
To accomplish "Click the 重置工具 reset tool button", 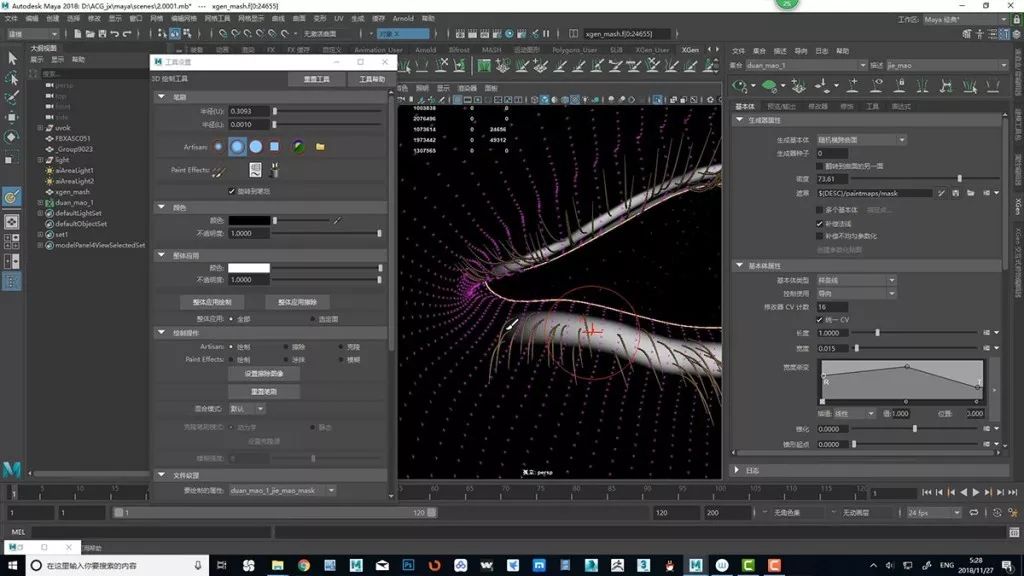I will pyautogui.click(x=317, y=79).
